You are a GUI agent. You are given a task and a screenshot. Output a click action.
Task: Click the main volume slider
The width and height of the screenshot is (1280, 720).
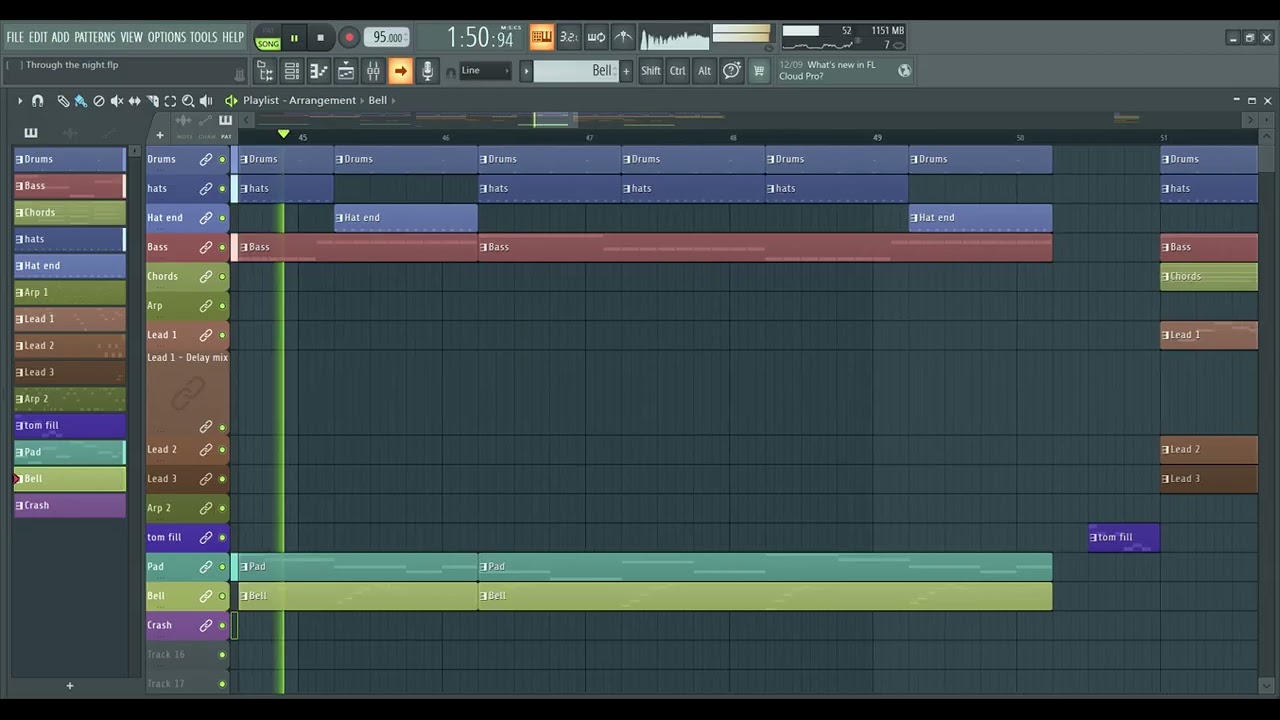741,34
